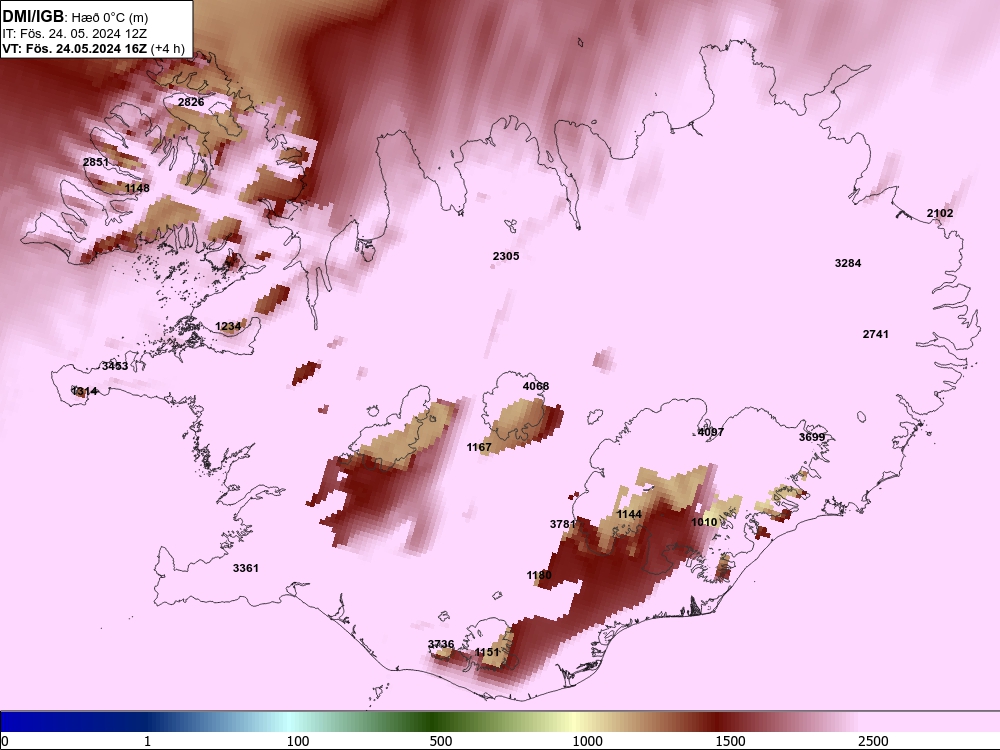Click the value 1144 on the map
The width and height of the screenshot is (1000, 750).
(x=629, y=514)
